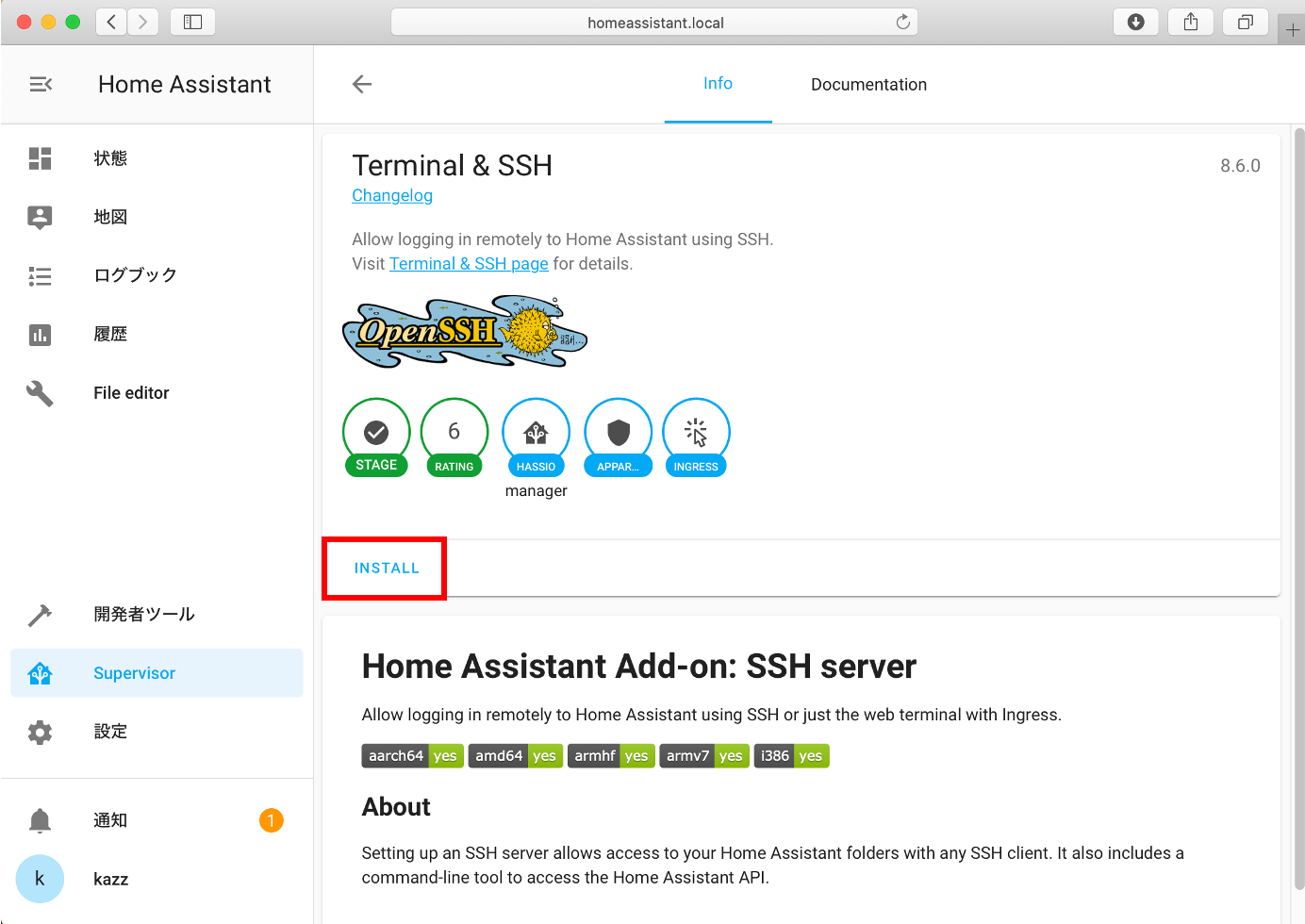
Task: Click the aarch64 yes badge
Action: [412, 756]
